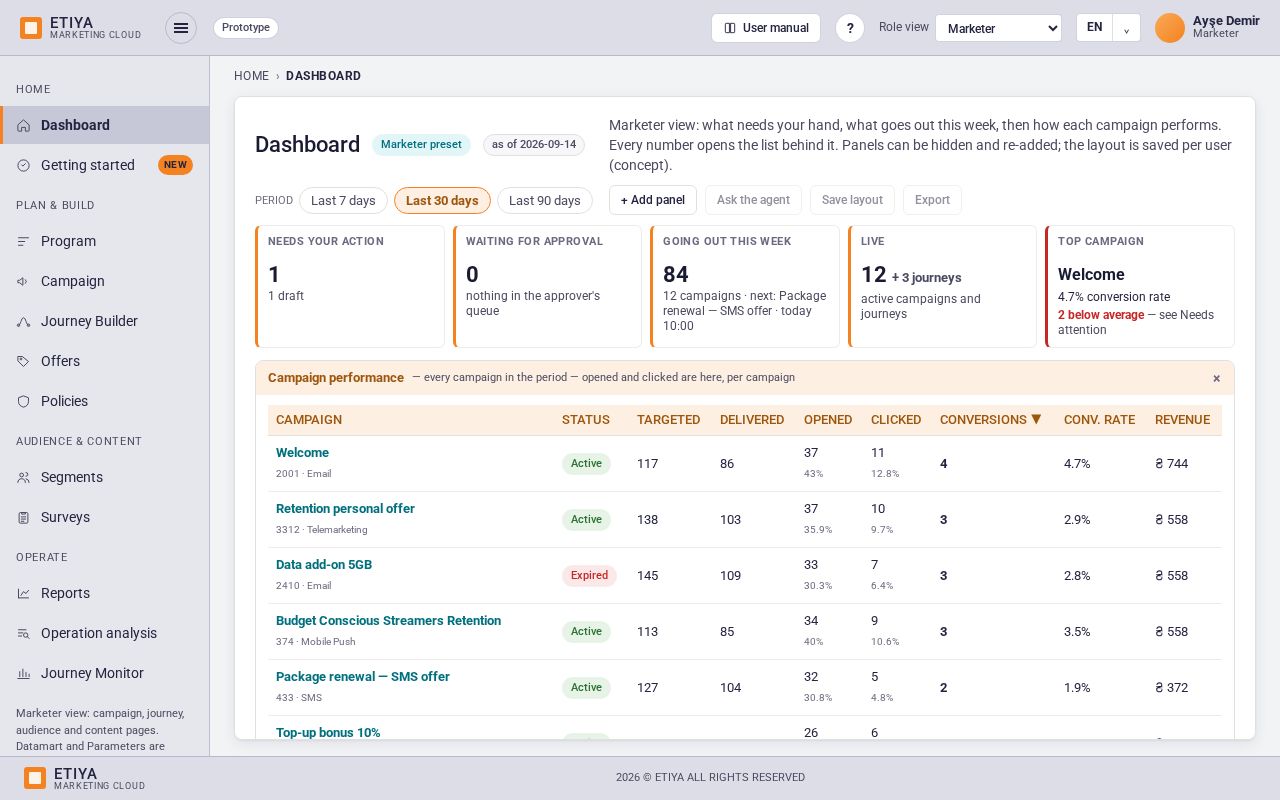Open the Welcome campaign link in table
The width and height of the screenshot is (1280, 800).
pos(302,453)
